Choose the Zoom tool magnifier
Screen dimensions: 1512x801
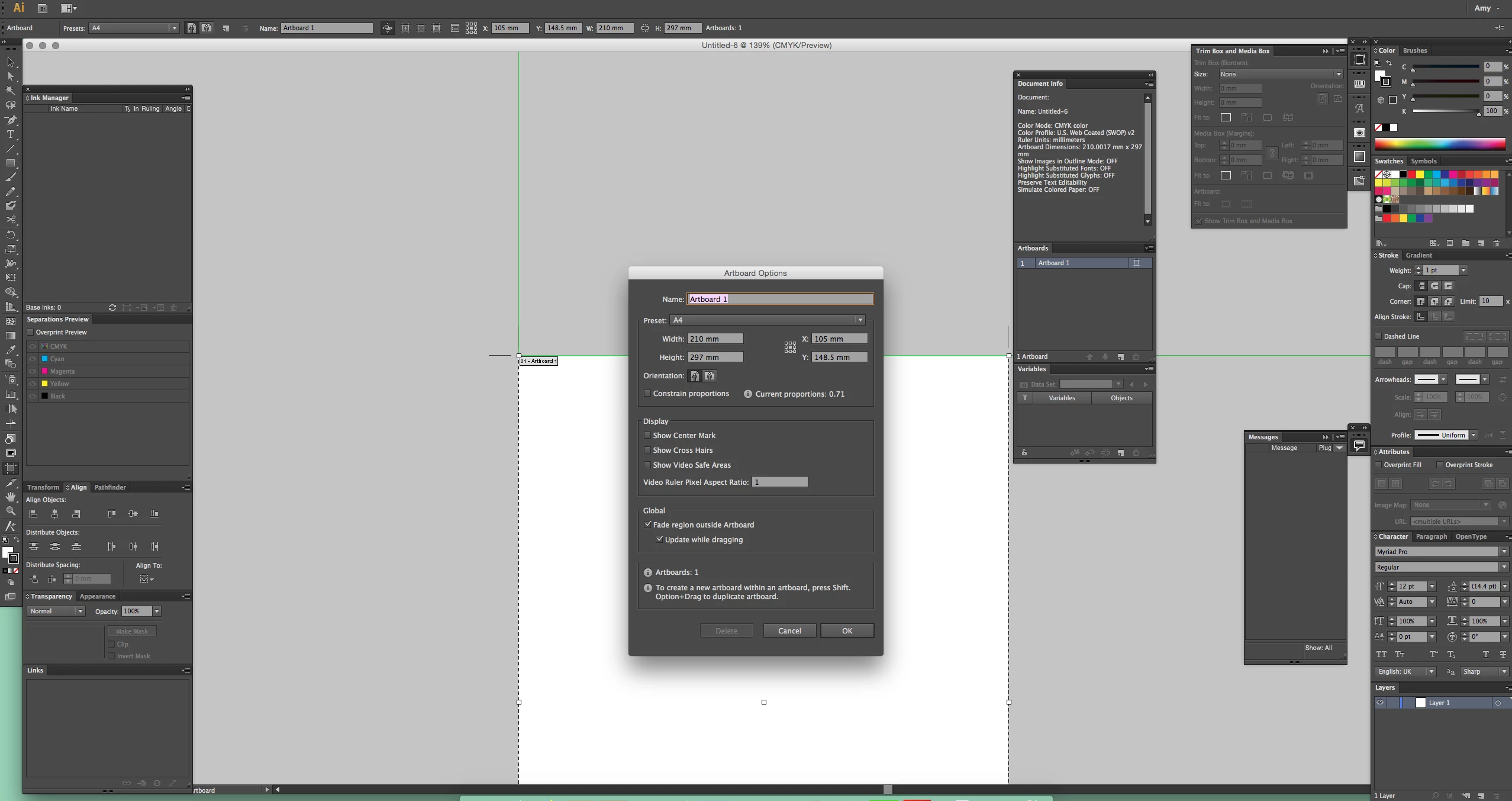[x=11, y=511]
